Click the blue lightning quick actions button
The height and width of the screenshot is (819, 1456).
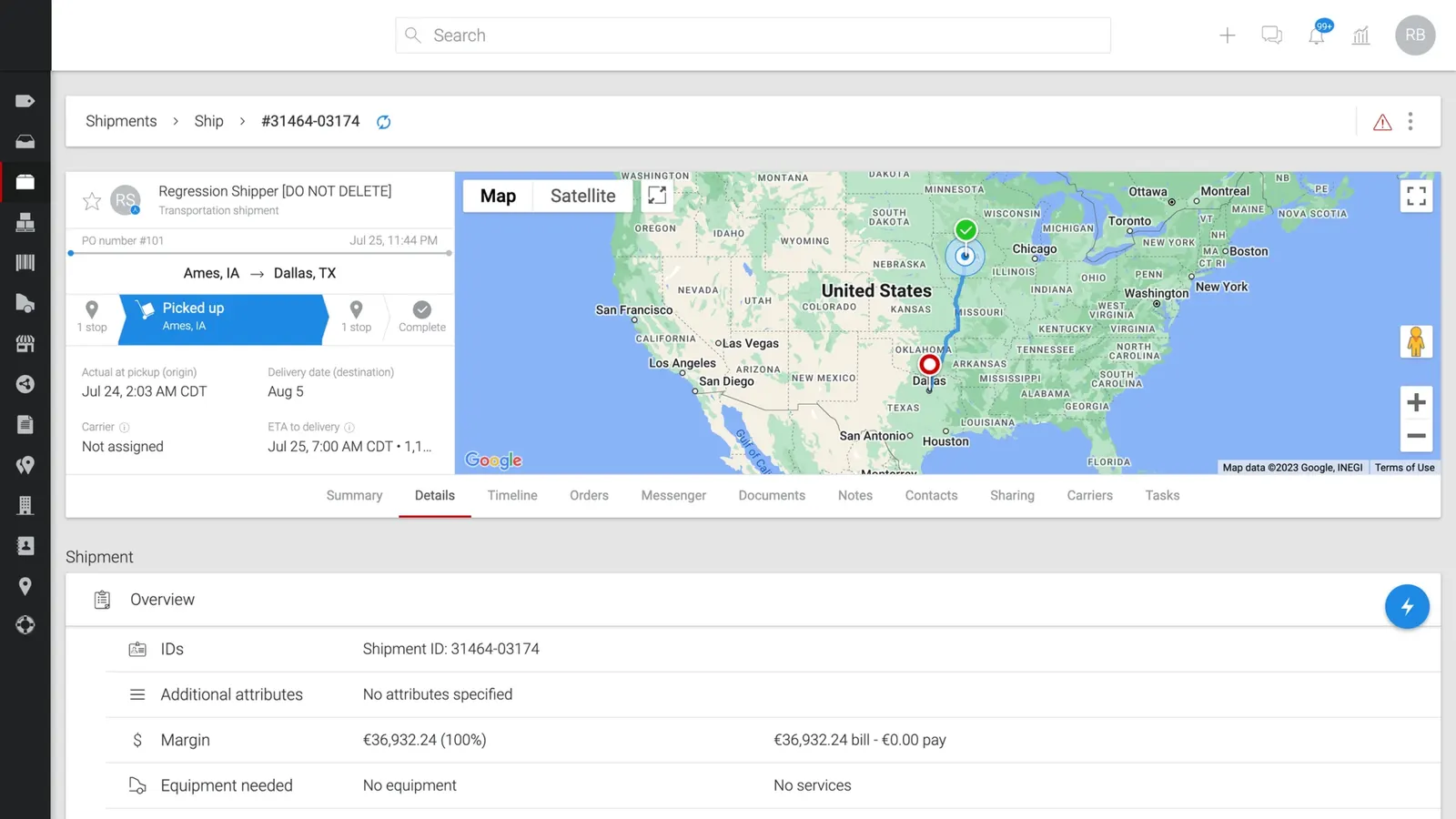click(1407, 607)
